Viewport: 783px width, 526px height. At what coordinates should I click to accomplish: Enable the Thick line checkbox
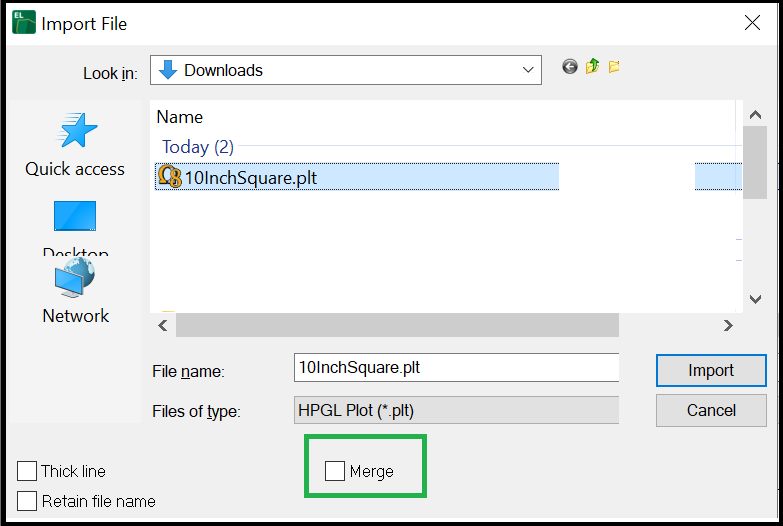[26, 471]
